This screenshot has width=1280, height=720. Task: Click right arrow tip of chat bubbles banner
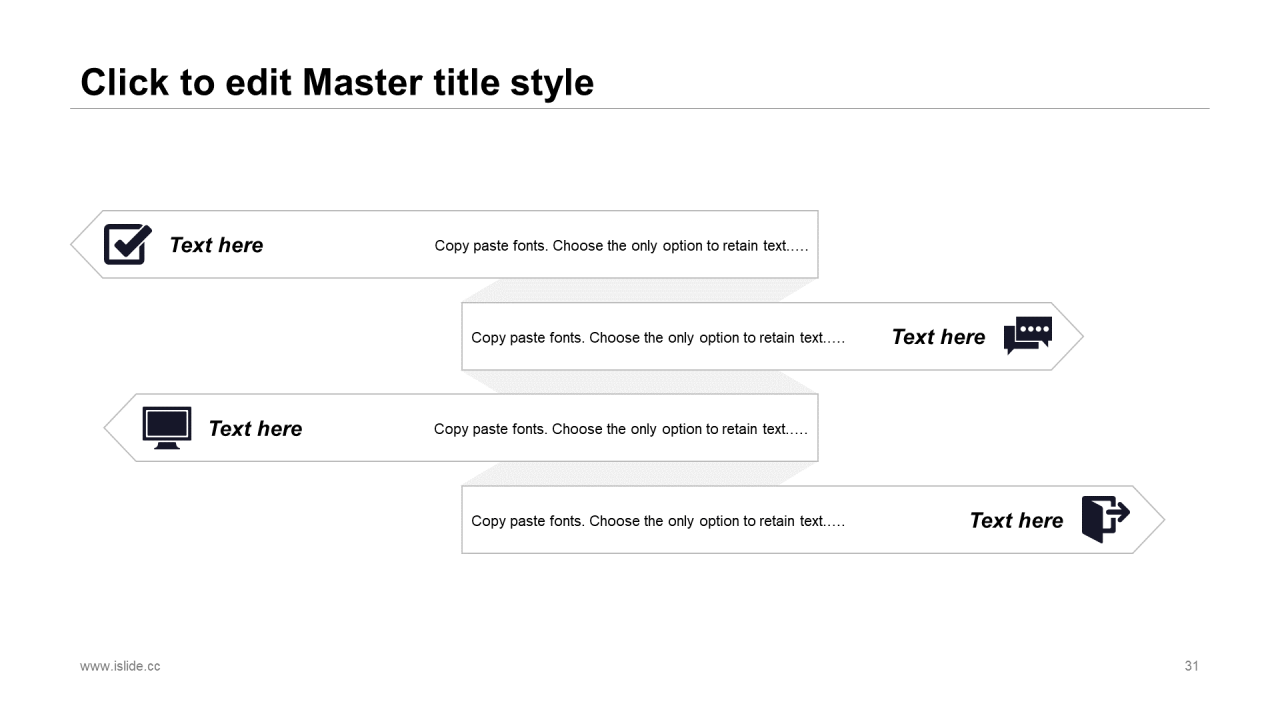[x=1072, y=337]
